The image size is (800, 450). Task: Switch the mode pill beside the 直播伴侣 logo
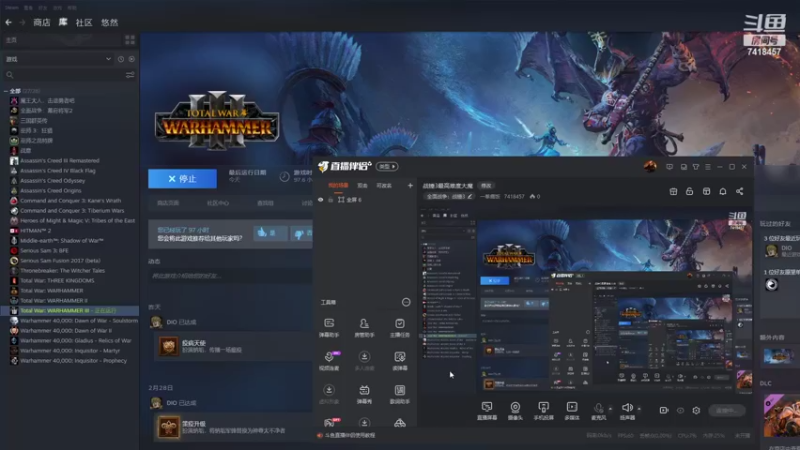click(x=387, y=166)
